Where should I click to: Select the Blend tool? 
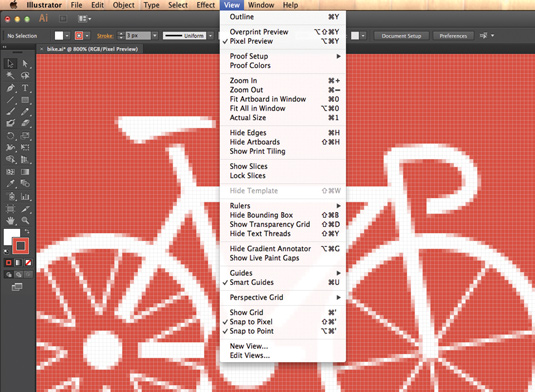pos(25,184)
